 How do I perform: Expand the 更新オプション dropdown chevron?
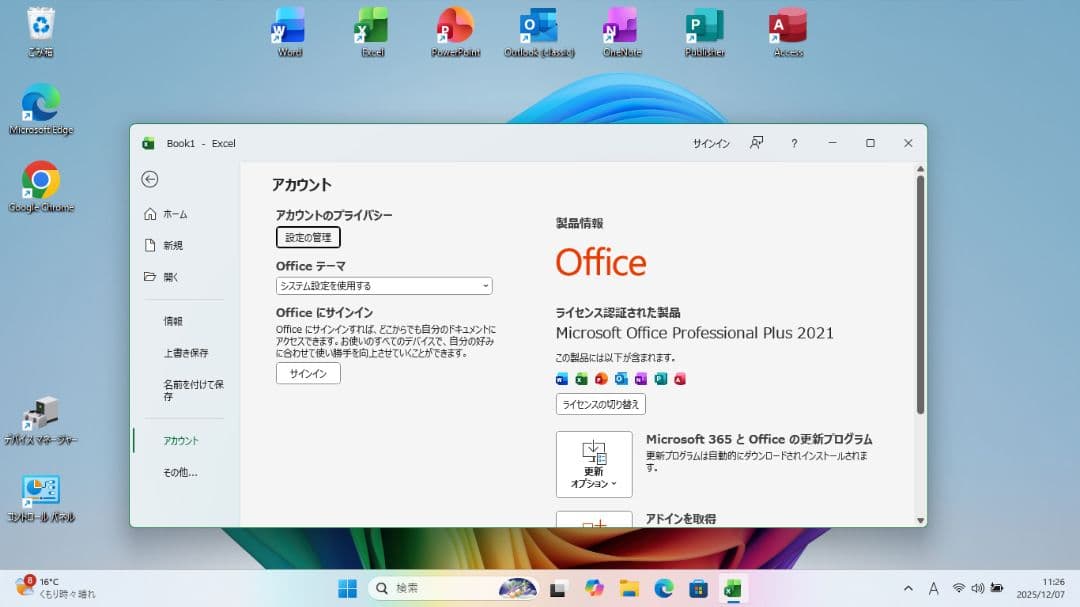click(x=612, y=482)
